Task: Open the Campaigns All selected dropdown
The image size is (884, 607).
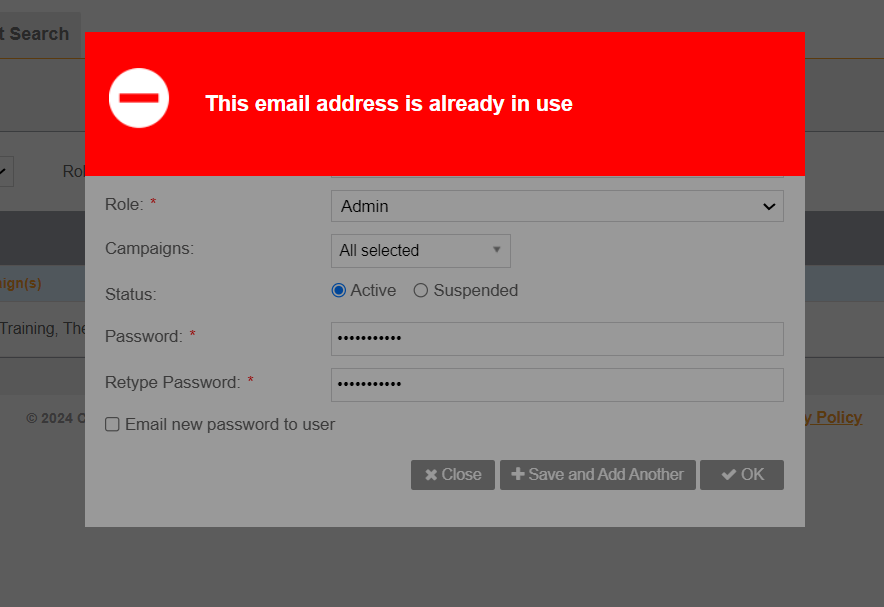Action: click(420, 250)
